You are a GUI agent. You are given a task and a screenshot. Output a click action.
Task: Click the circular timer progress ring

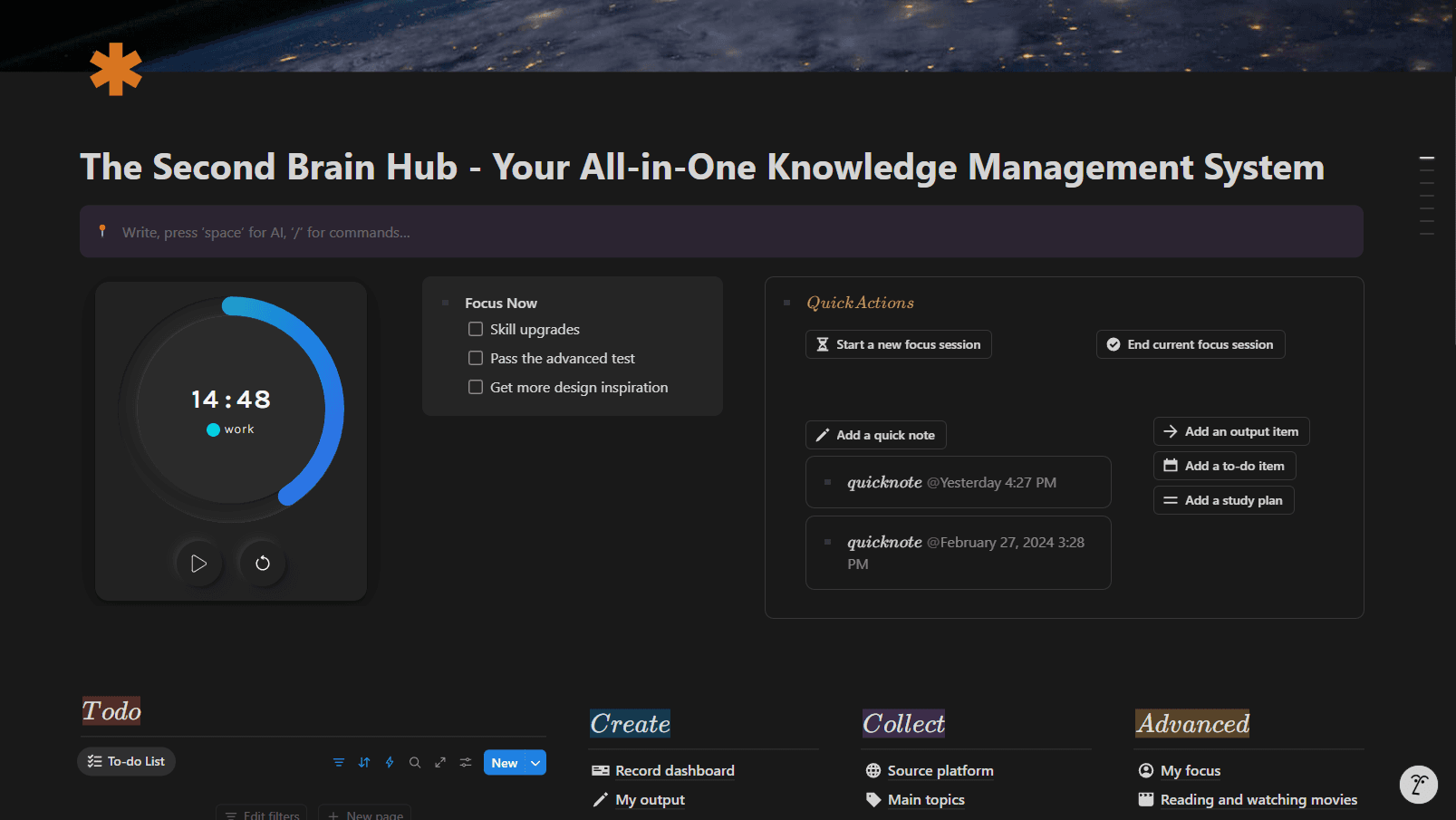tap(231, 409)
